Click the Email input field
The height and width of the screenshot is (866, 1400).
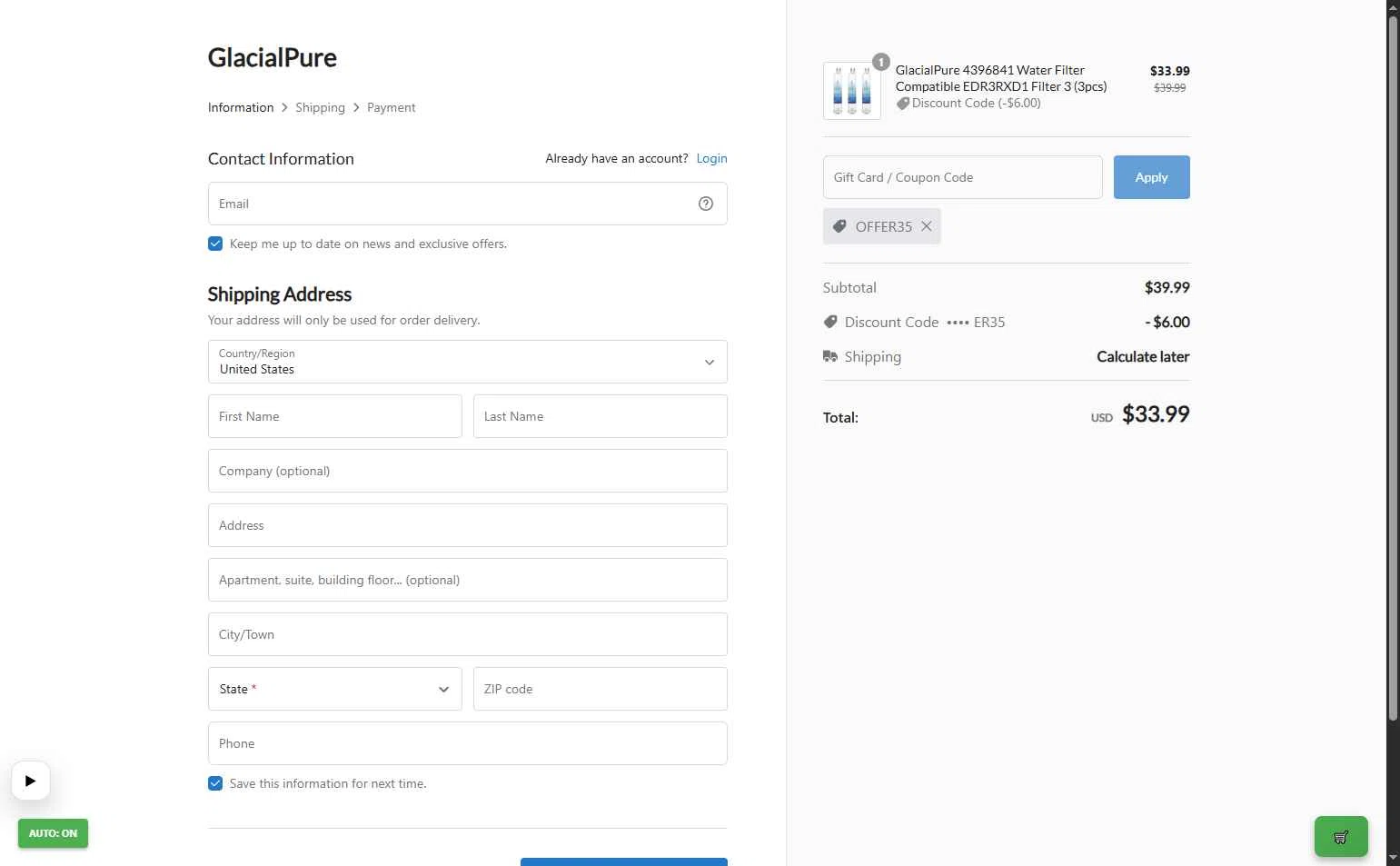tap(468, 204)
